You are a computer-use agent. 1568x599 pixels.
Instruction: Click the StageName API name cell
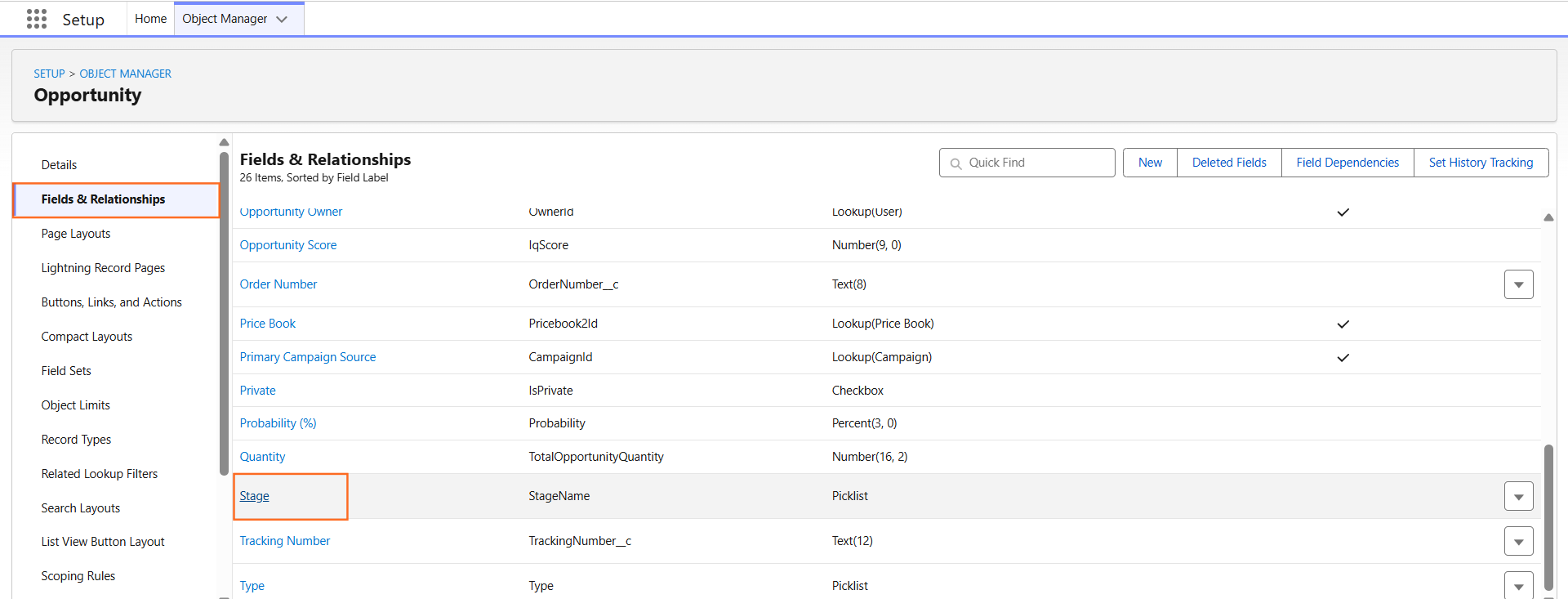pos(559,496)
